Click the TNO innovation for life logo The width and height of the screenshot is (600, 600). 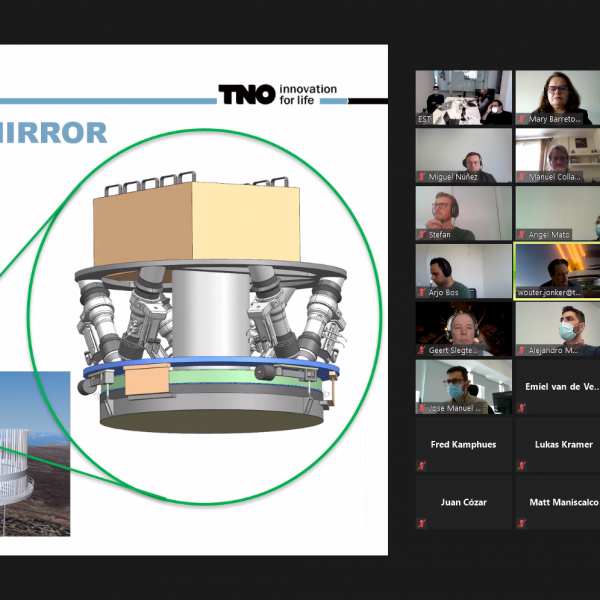(278, 94)
